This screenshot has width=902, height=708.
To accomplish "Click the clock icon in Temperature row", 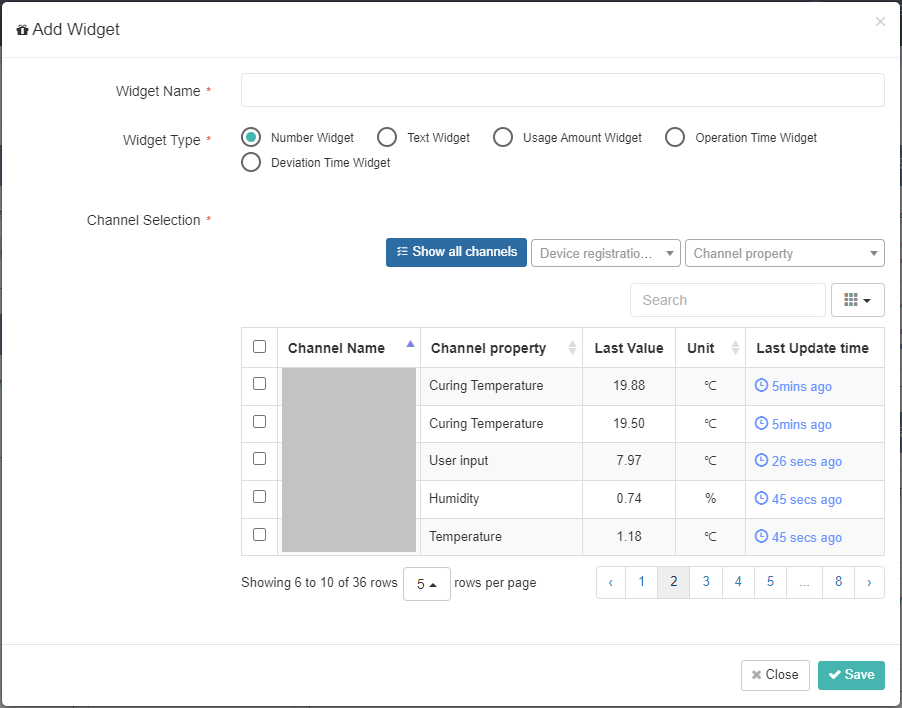I will (x=761, y=535).
